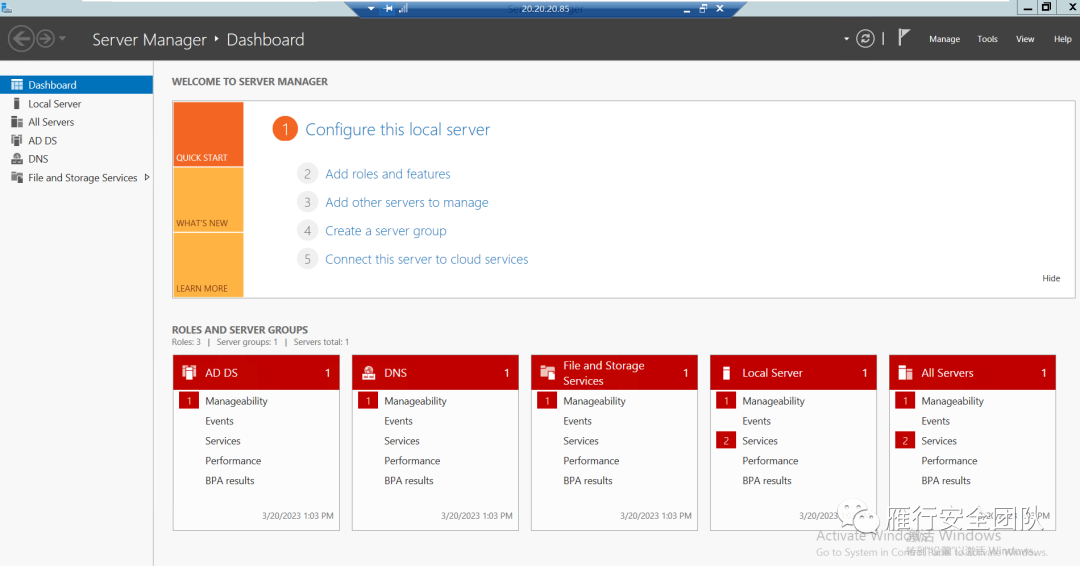Expand dropdown arrow beside refresh icon
The width and height of the screenshot is (1080, 566).
coord(847,39)
